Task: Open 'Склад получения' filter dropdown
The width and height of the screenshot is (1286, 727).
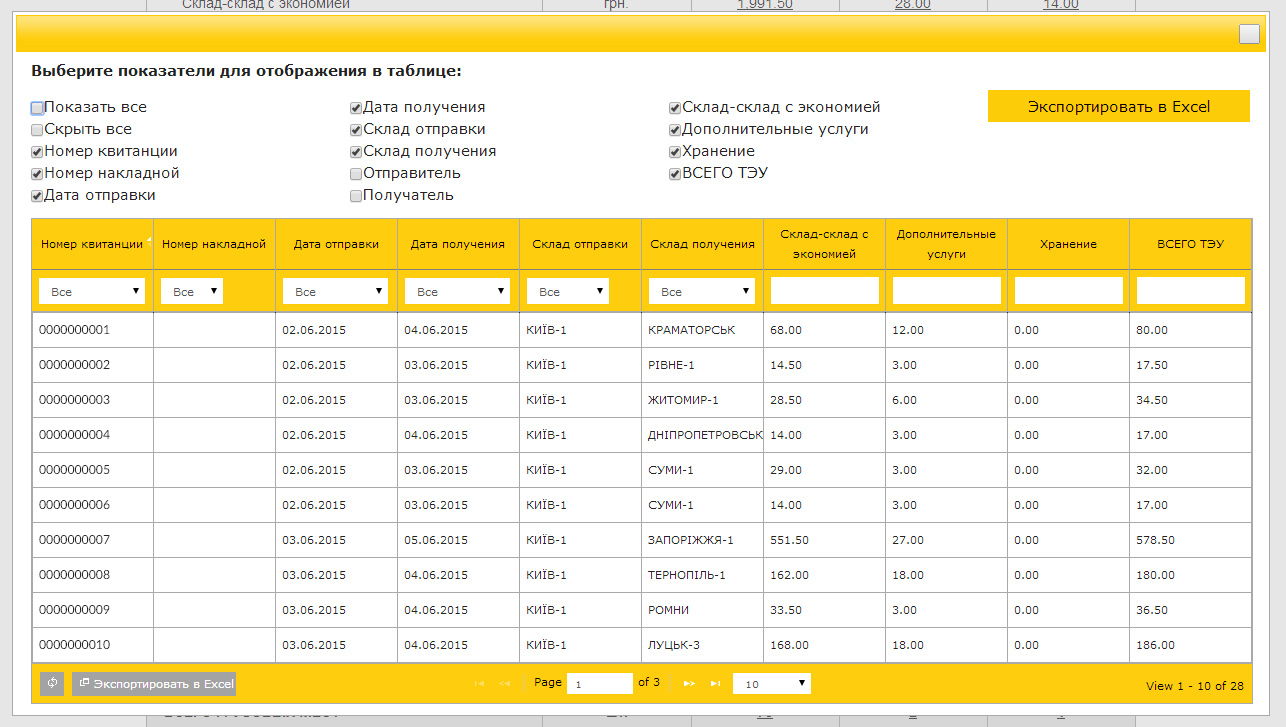Action: (702, 291)
